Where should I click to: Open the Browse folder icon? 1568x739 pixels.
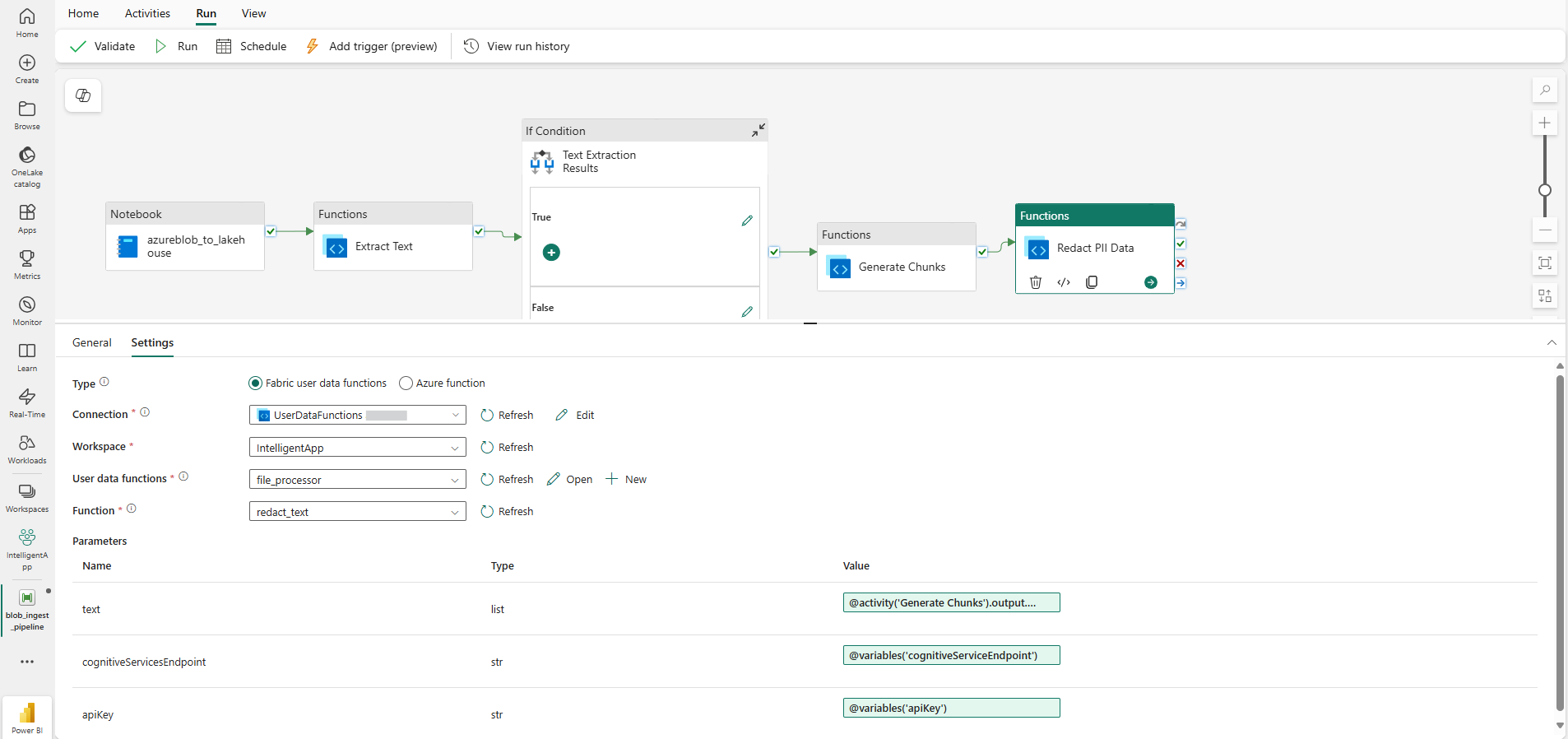click(x=27, y=114)
